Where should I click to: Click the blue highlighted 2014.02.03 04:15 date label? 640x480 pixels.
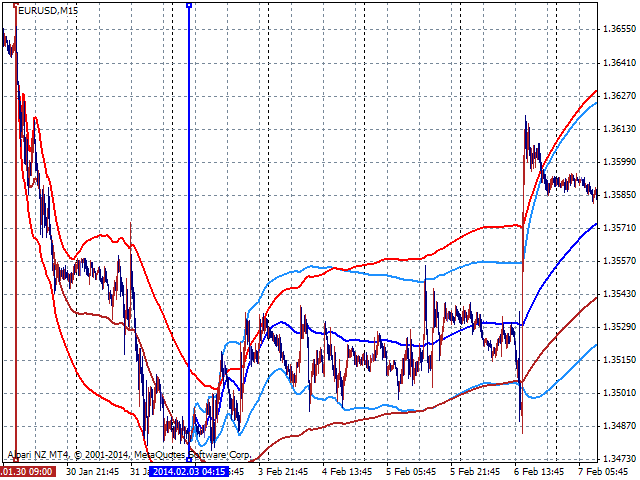189,471
